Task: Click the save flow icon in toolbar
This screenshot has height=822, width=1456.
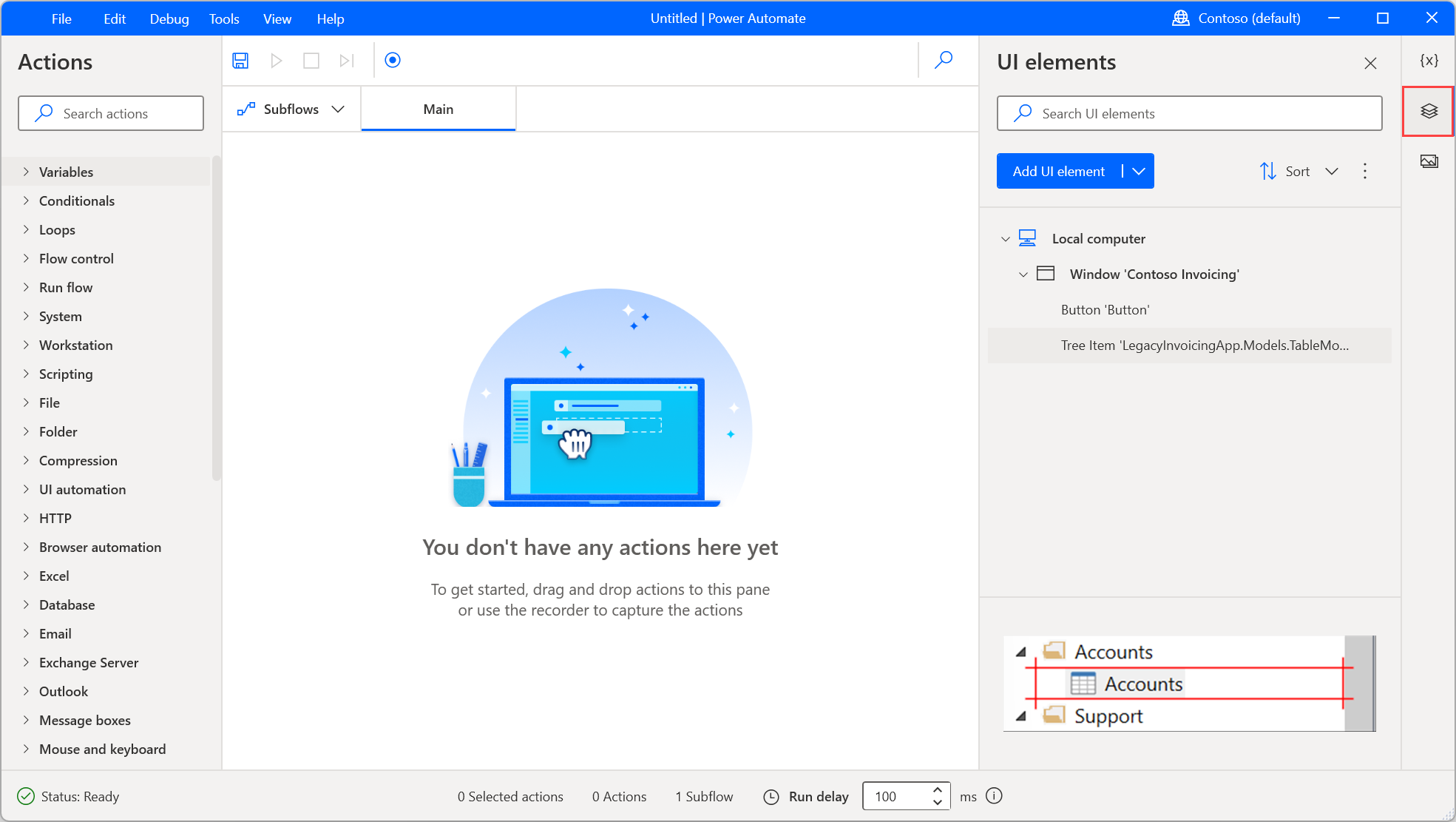Action: click(240, 60)
